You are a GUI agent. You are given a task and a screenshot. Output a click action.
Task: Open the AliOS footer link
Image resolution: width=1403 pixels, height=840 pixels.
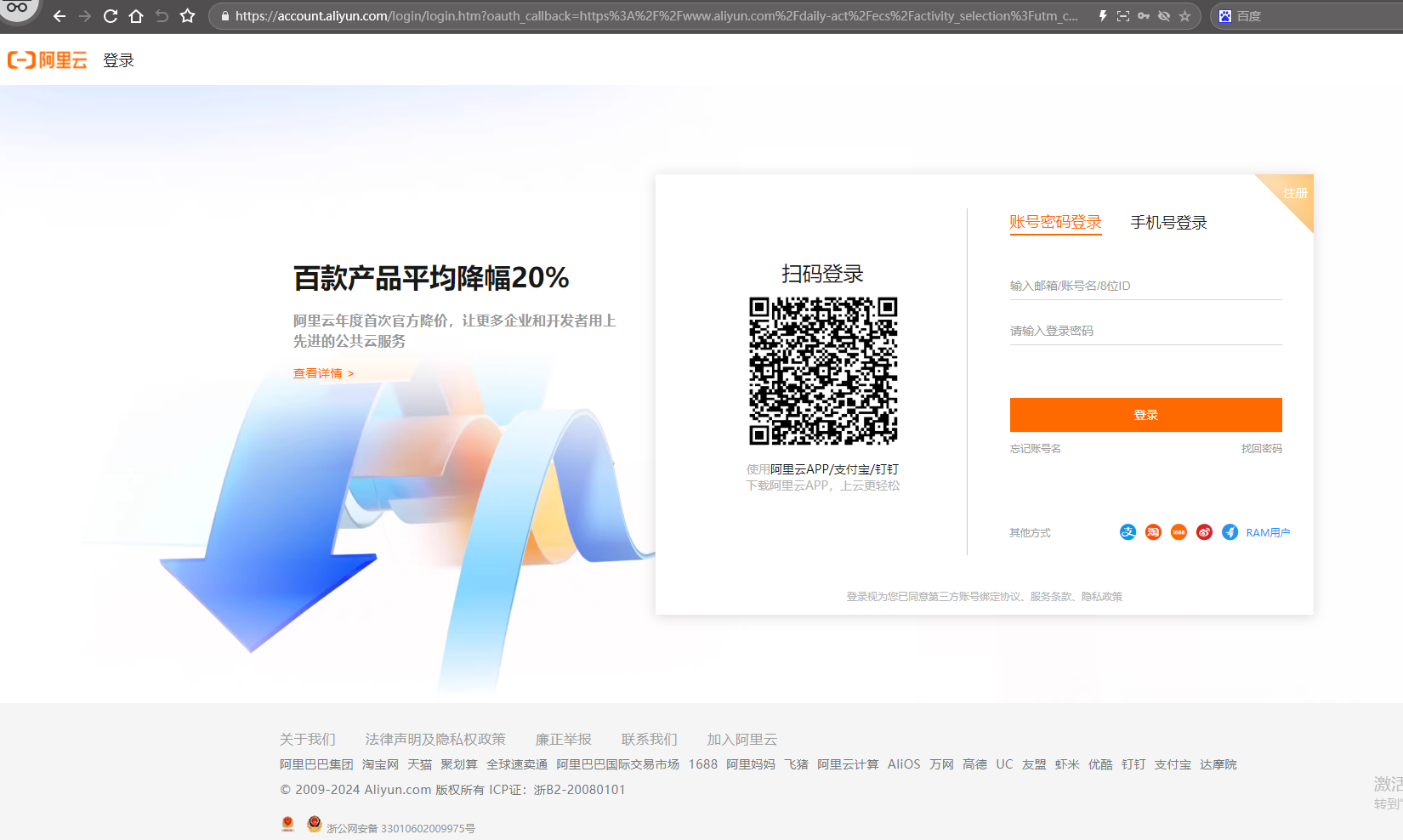904,764
